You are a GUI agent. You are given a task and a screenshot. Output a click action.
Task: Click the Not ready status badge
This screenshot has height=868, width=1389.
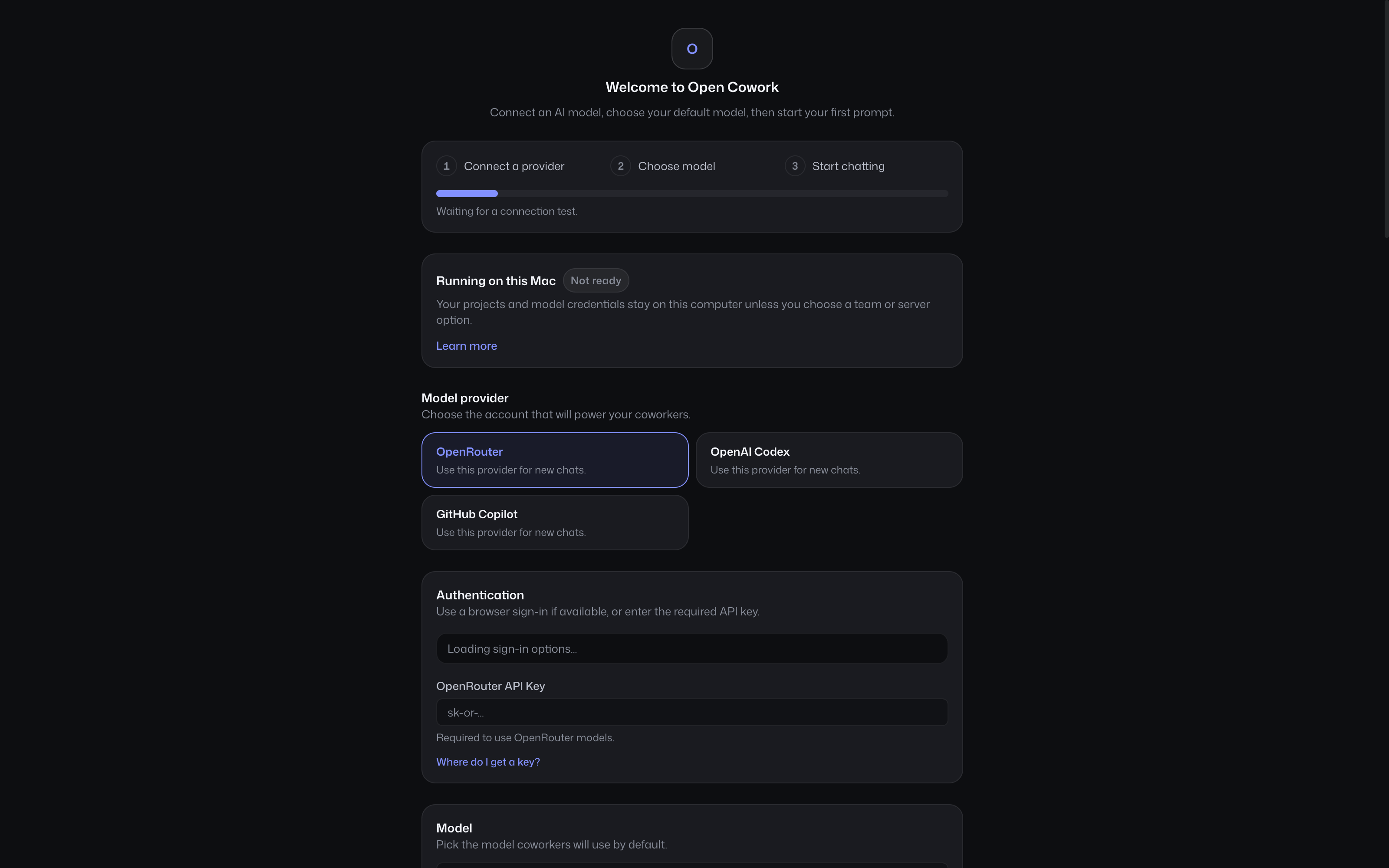coord(596,281)
